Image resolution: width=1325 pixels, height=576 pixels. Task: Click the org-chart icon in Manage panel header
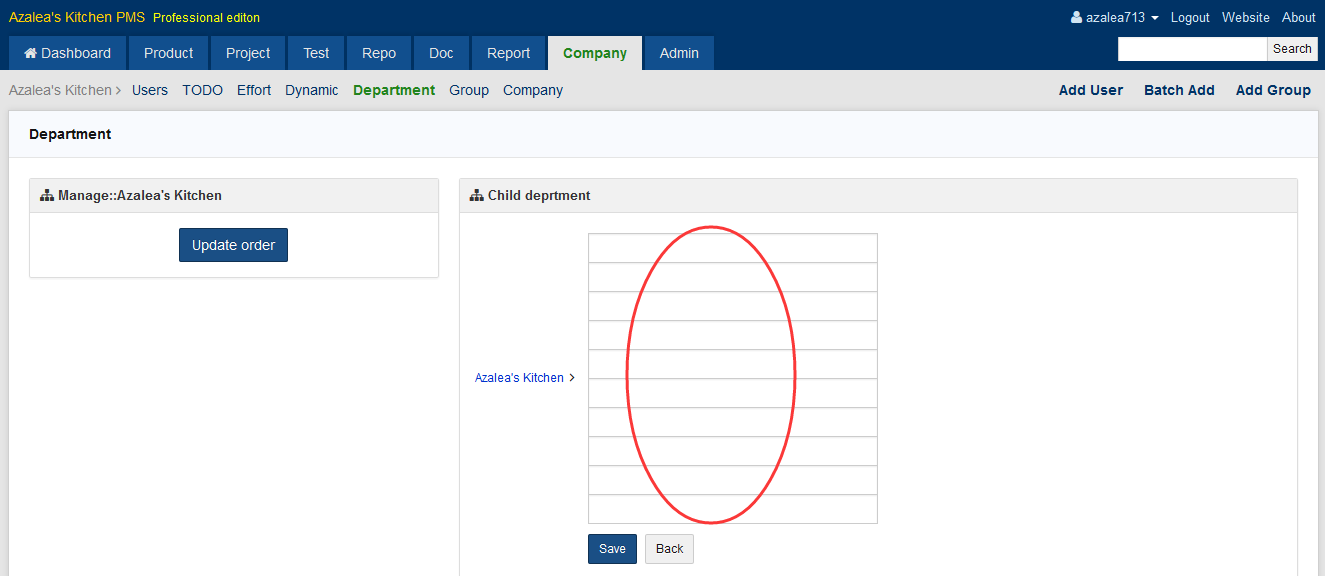47,195
